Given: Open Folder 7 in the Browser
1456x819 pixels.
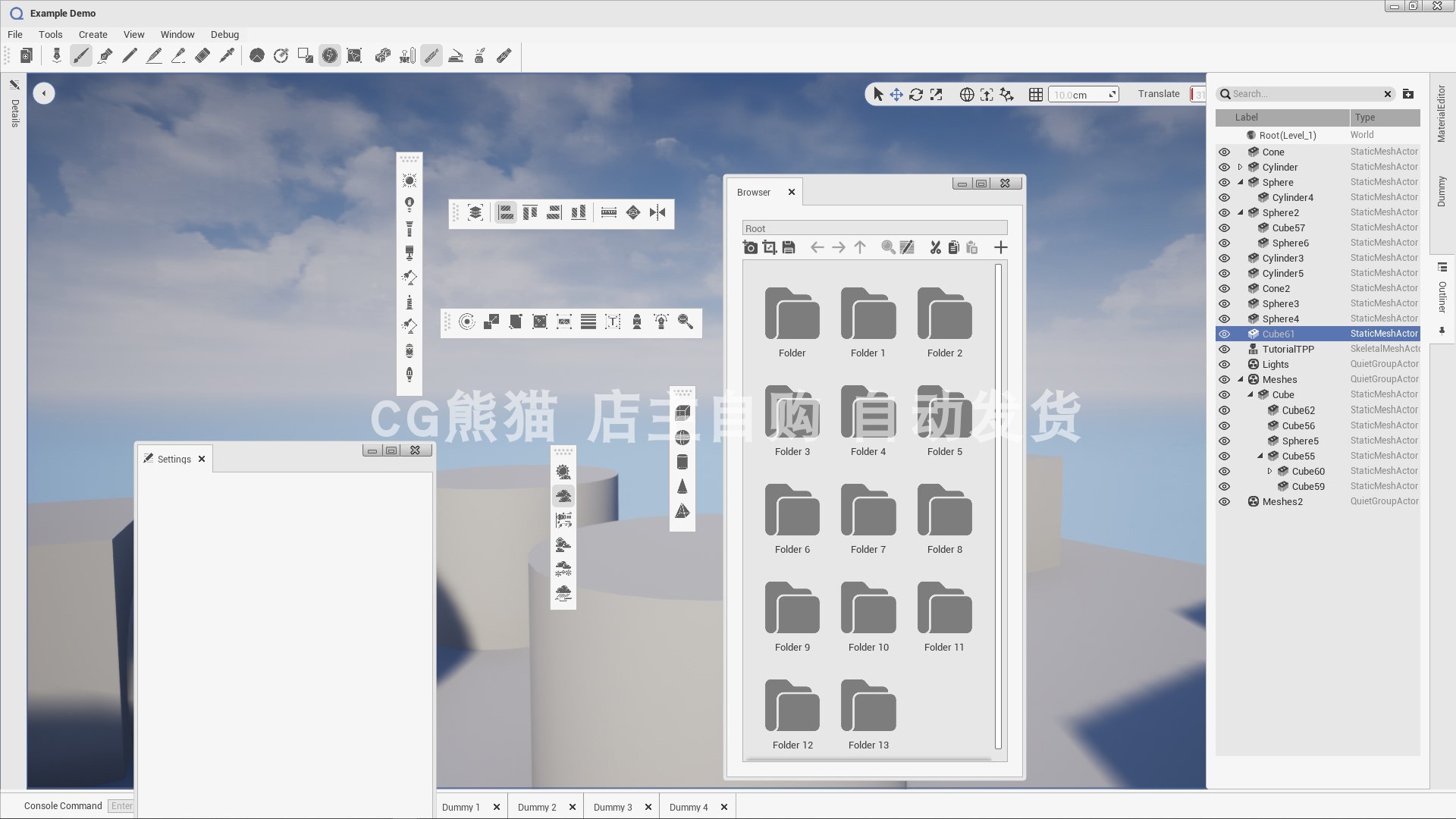Looking at the screenshot, I should 868,516.
